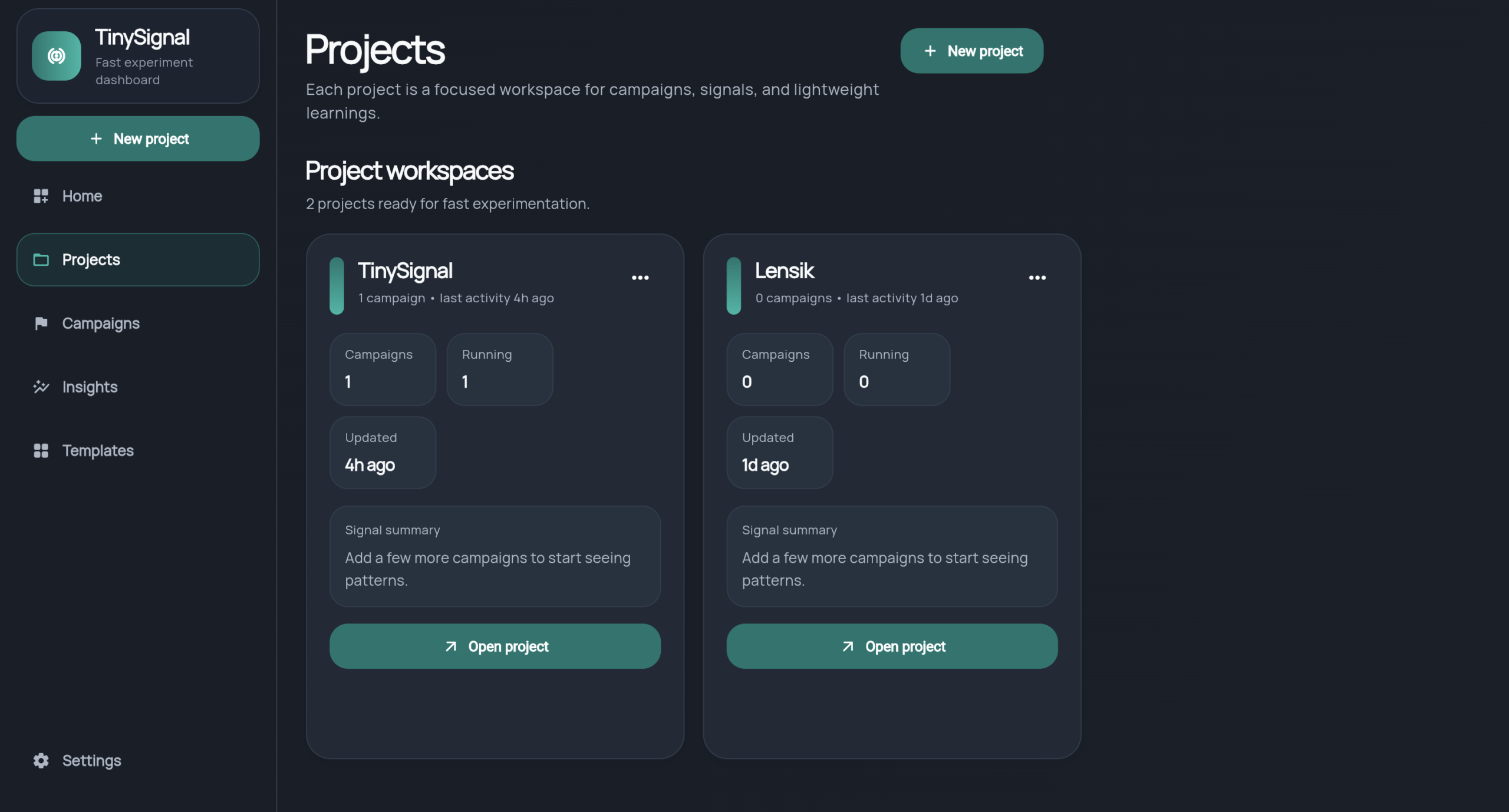Select the Lensik Campaigns stat tile
Image resolution: width=1509 pixels, height=812 pixels.
779,369
